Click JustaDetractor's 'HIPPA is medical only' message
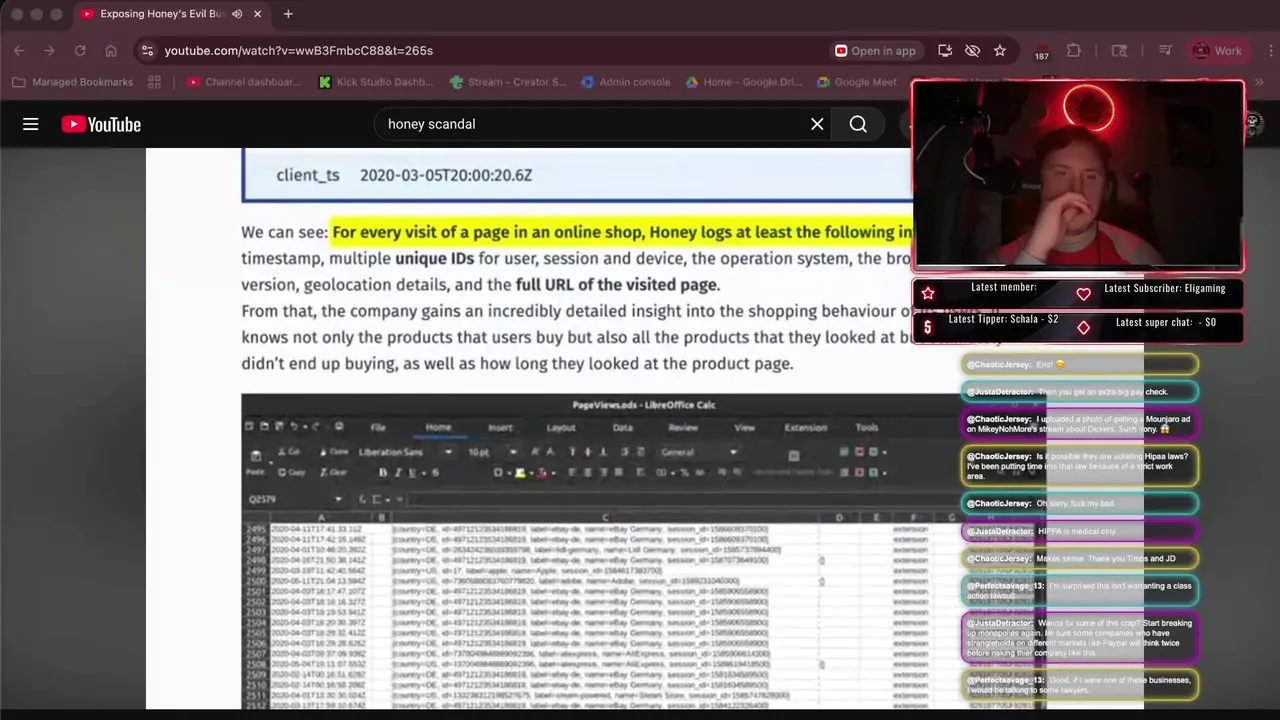 (1079, 531)
